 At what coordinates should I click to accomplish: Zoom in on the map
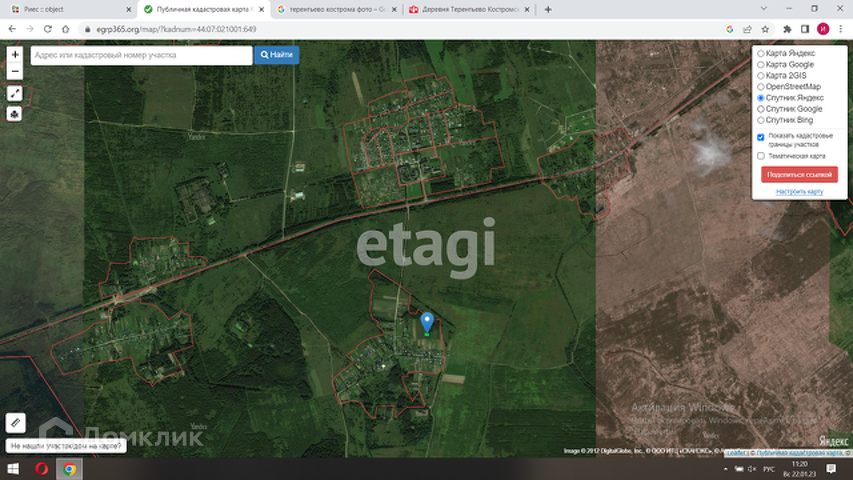15,54
